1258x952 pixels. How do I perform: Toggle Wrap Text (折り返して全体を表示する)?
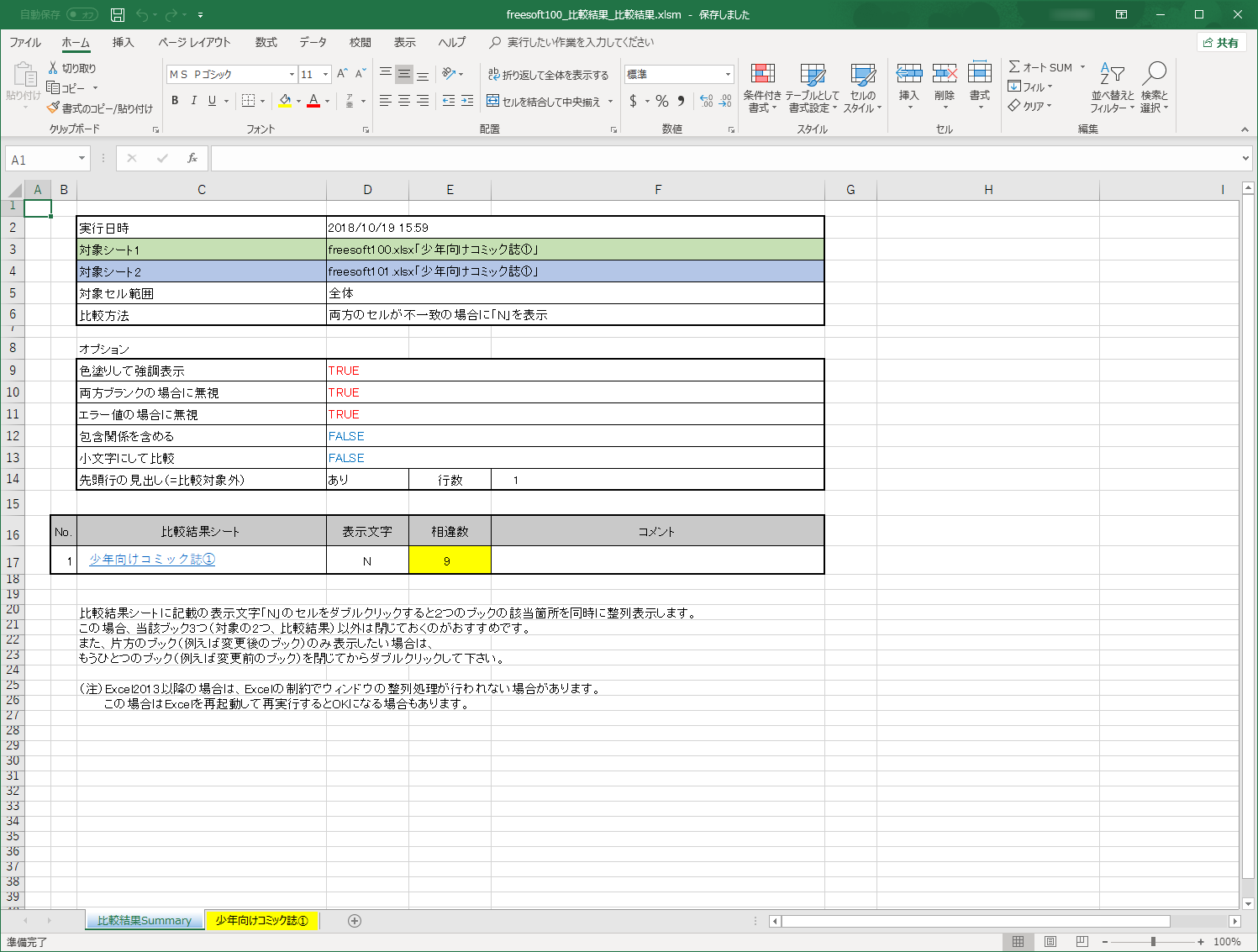coord(548,75)
